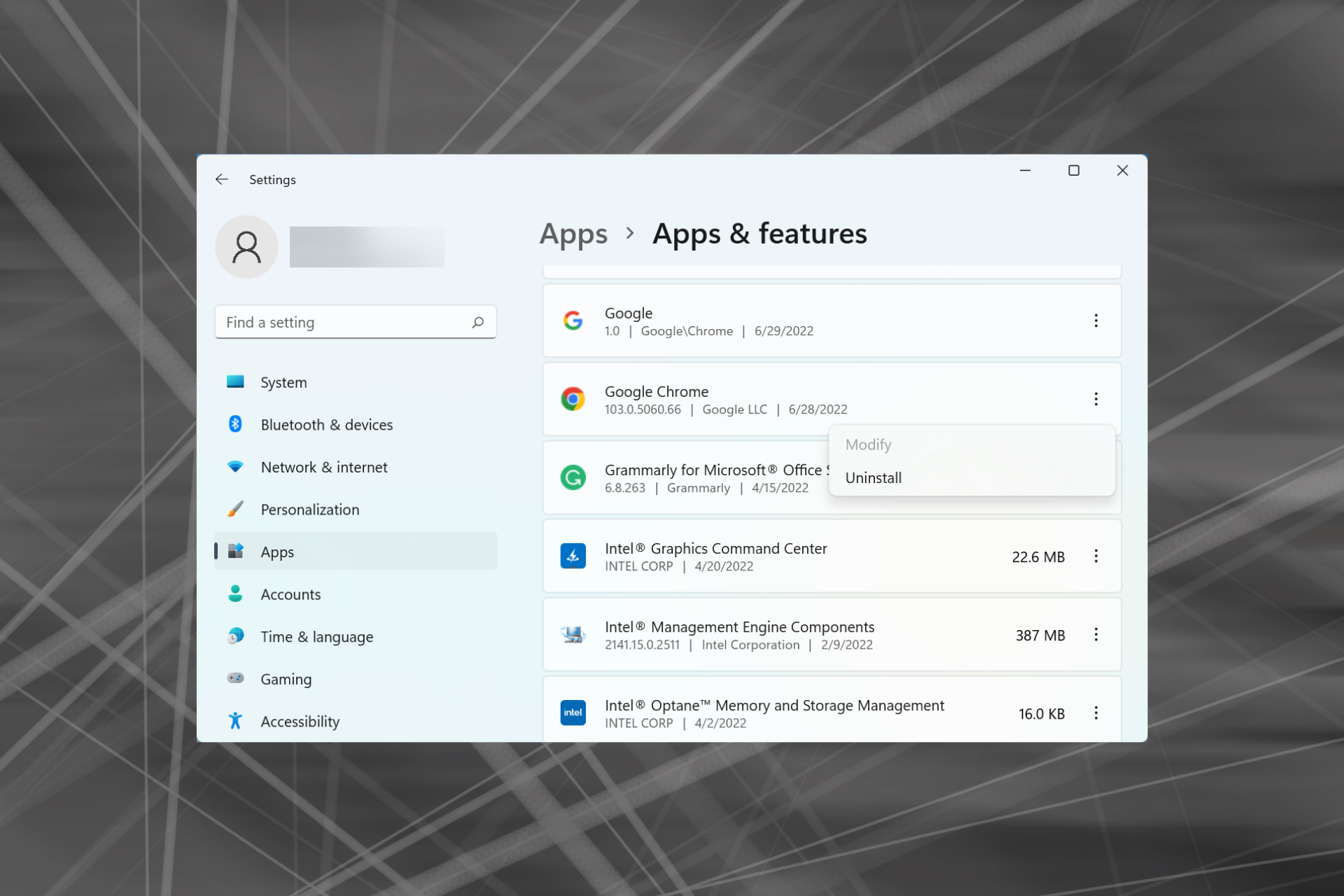This screenshot has width=1344, height=896.
Task: Click the back arrow in Settings
Action: [x=222, y=179]
